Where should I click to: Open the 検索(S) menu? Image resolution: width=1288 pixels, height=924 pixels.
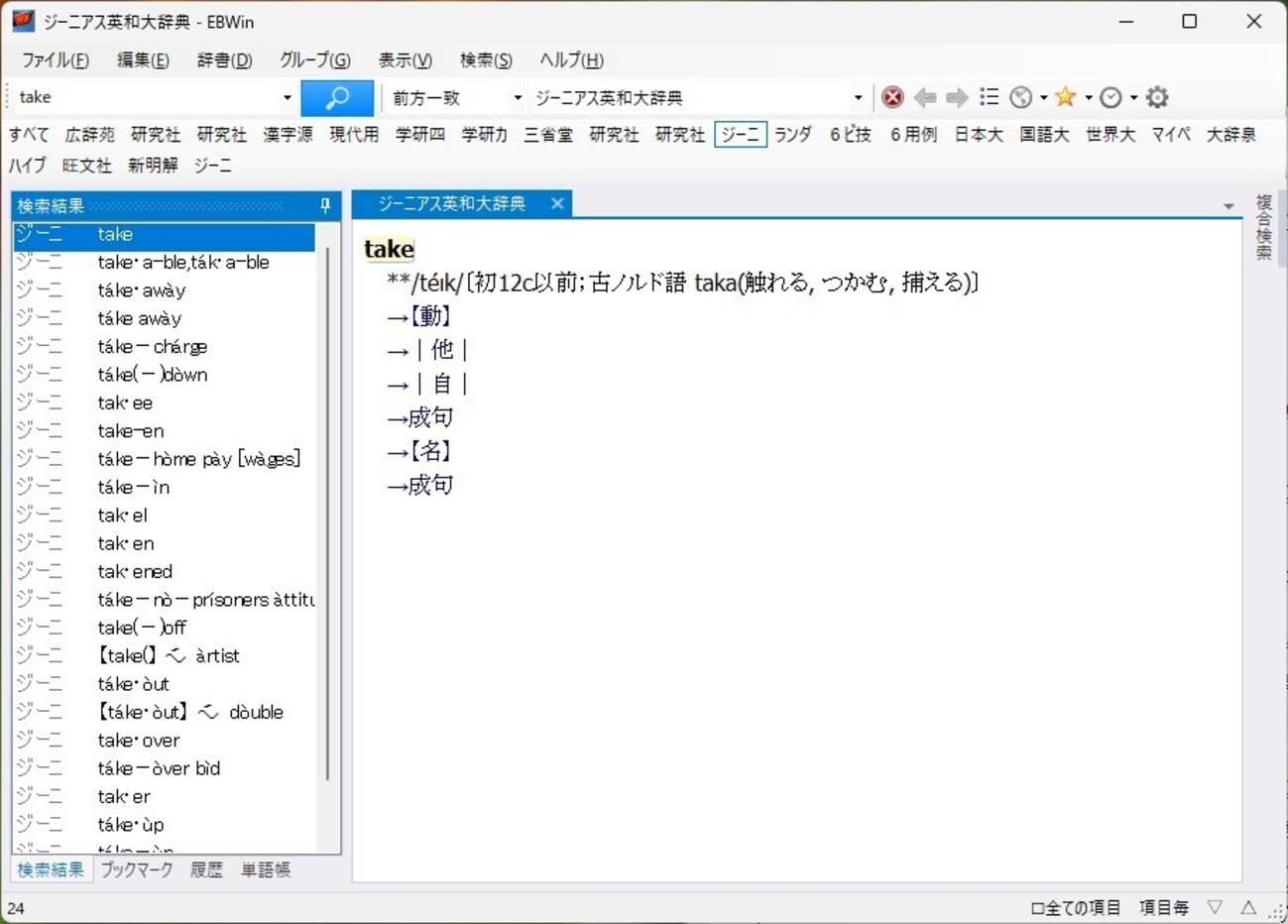[486, 59]
